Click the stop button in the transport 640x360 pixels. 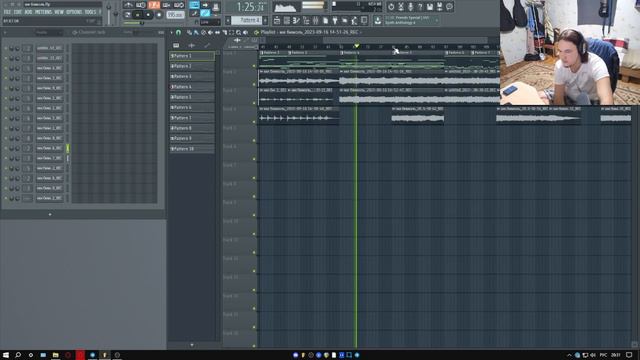(x=148, y=15)
